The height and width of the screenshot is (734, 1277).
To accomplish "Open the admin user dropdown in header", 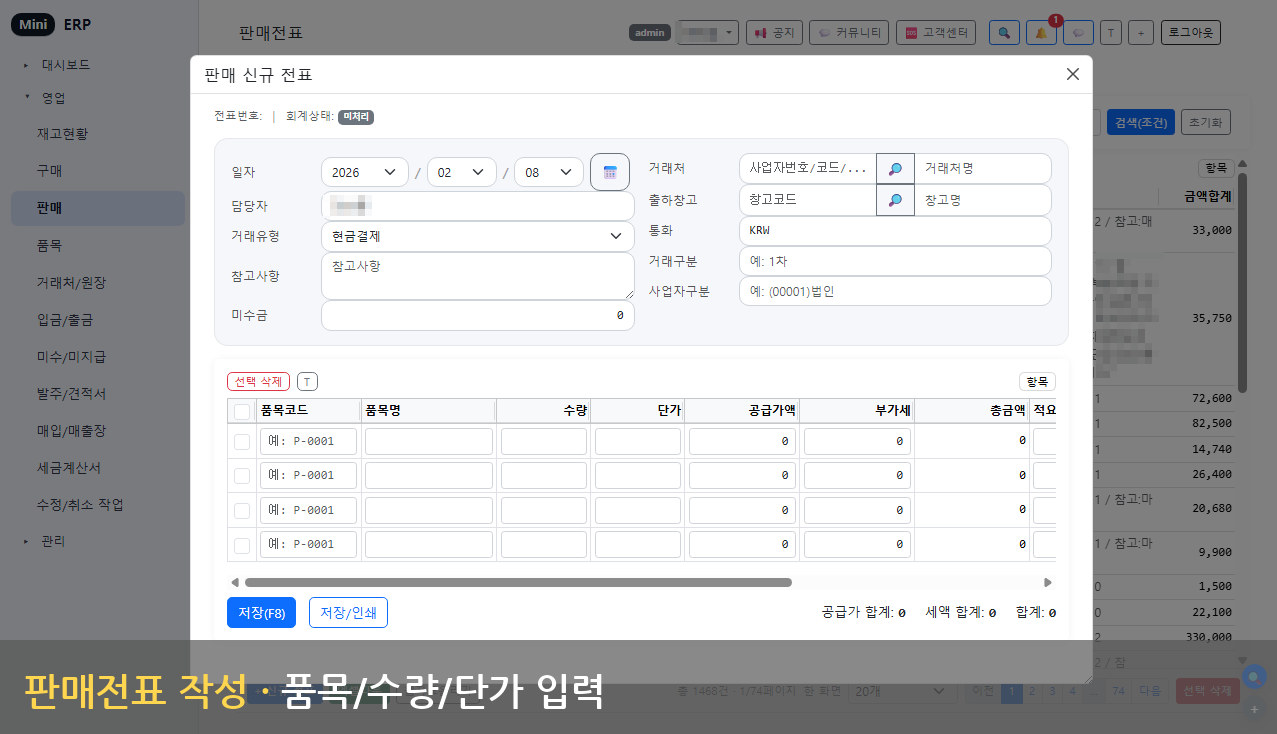I will tap(707, 33).
